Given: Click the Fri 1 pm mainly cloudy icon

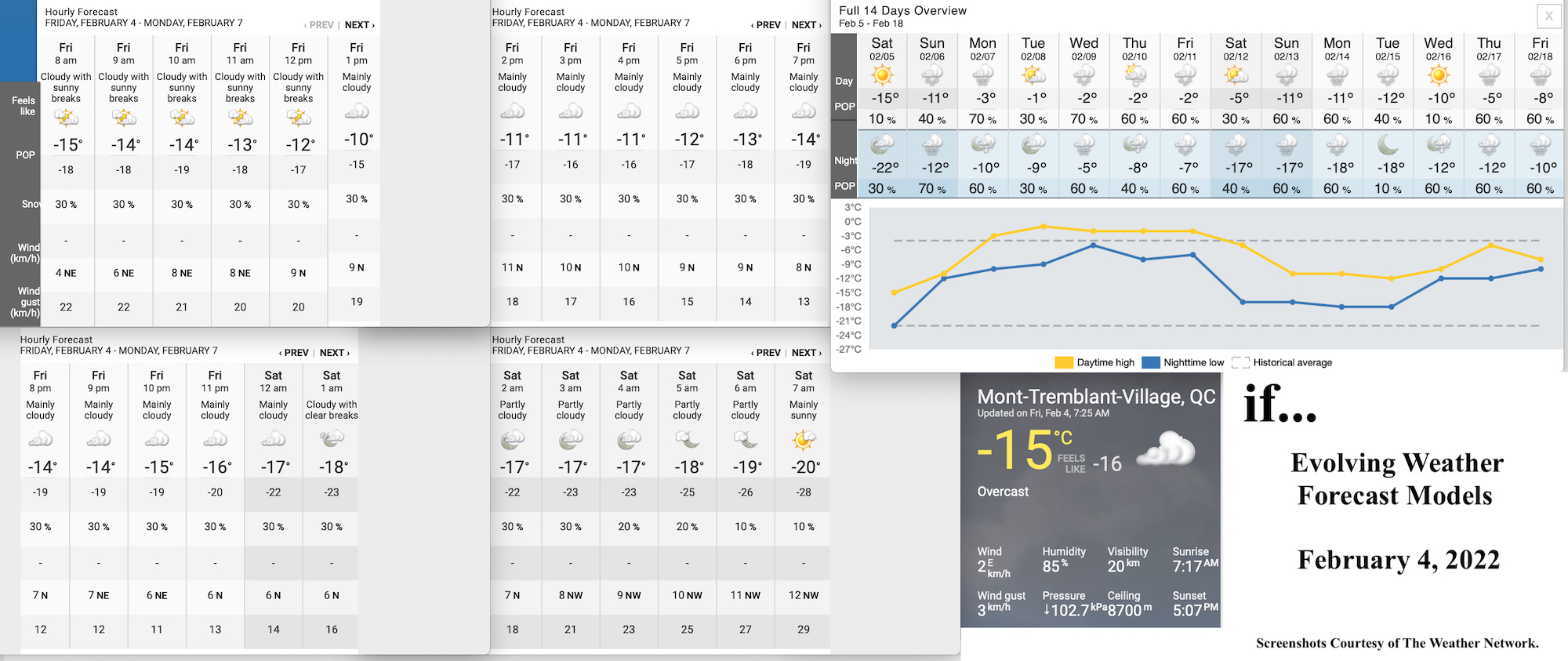Looking at the screenshot, I should [357, 112].
